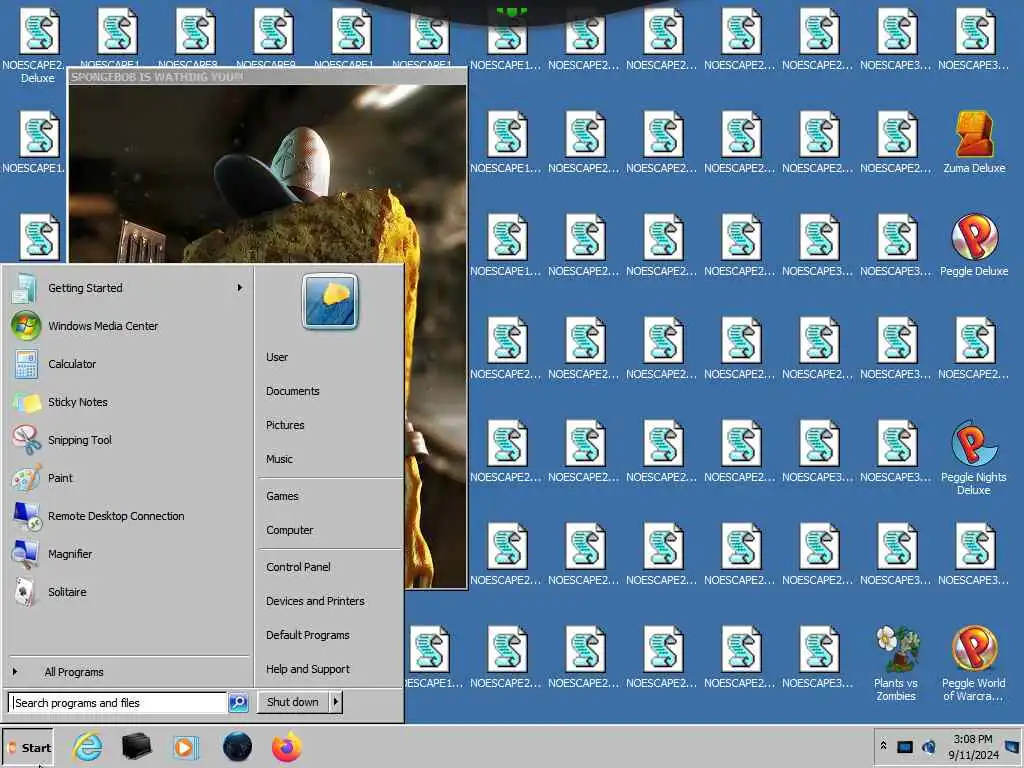Click the Start button
The image size is (1024, 768).
(x=27, y=748)
